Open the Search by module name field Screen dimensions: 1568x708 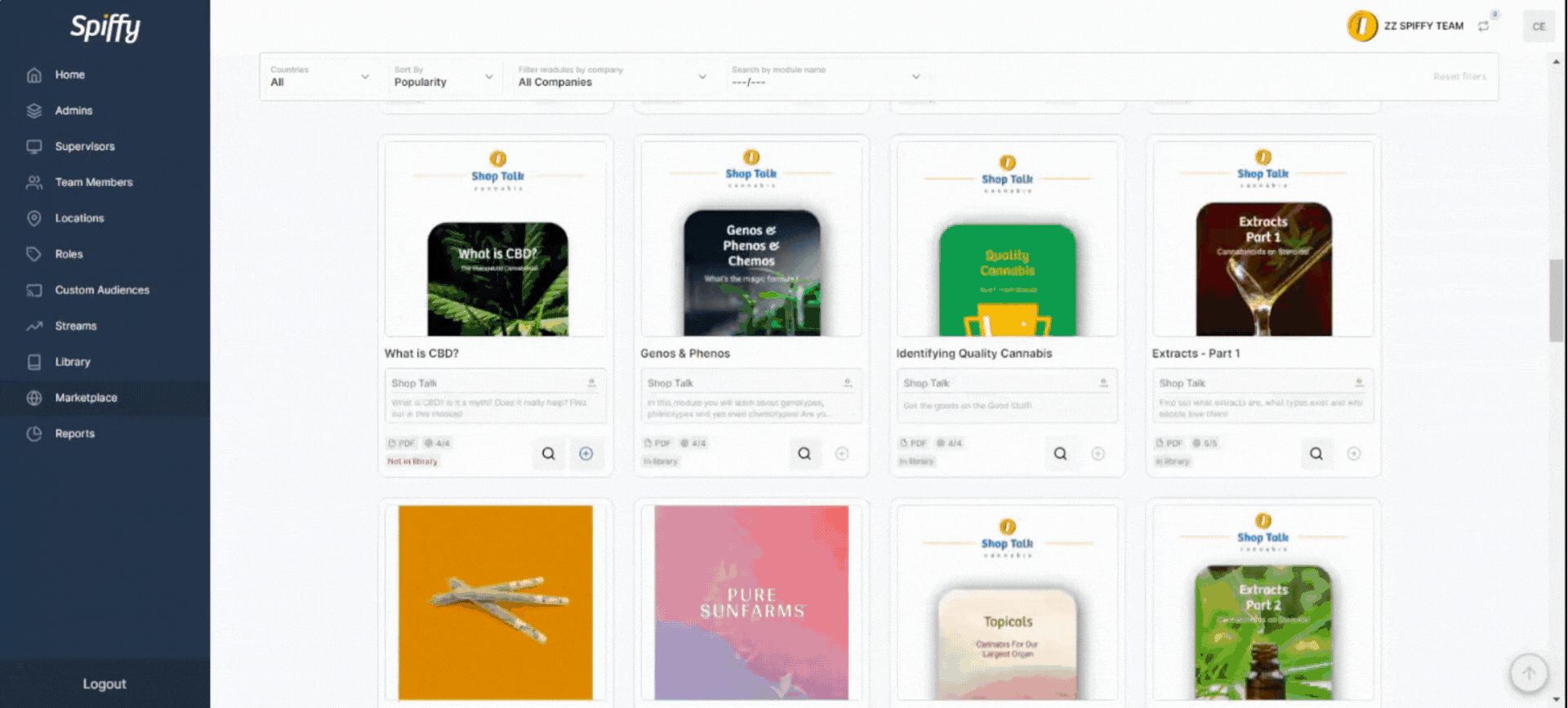[825, 77]
